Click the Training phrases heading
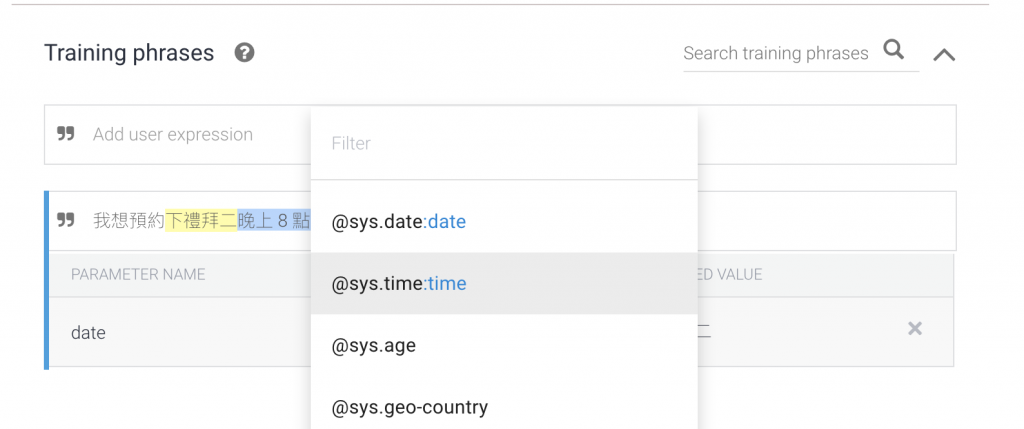Image resolution: width=1024 pixels, height=429 pixels. pos(129,54)
